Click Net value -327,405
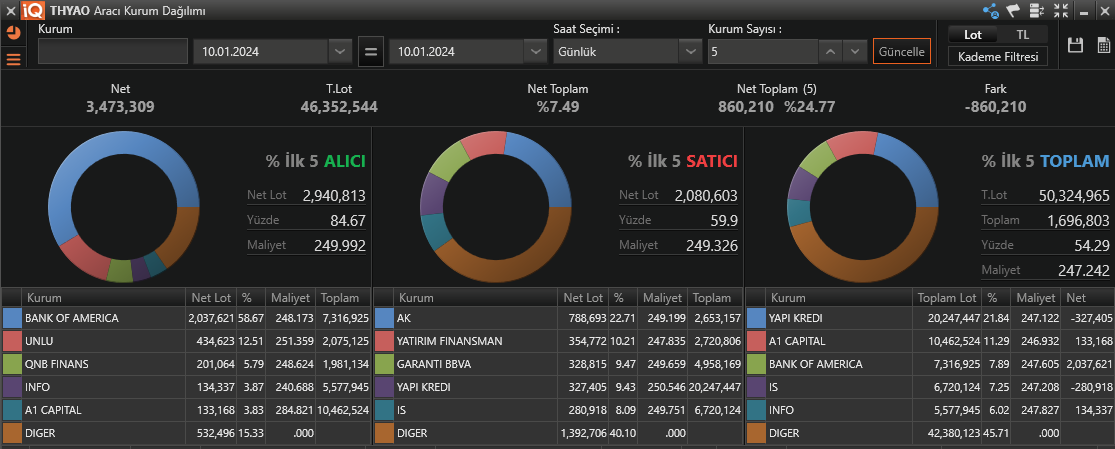1115x449 pixels. pyautogui.click(x=1094, y=318)
